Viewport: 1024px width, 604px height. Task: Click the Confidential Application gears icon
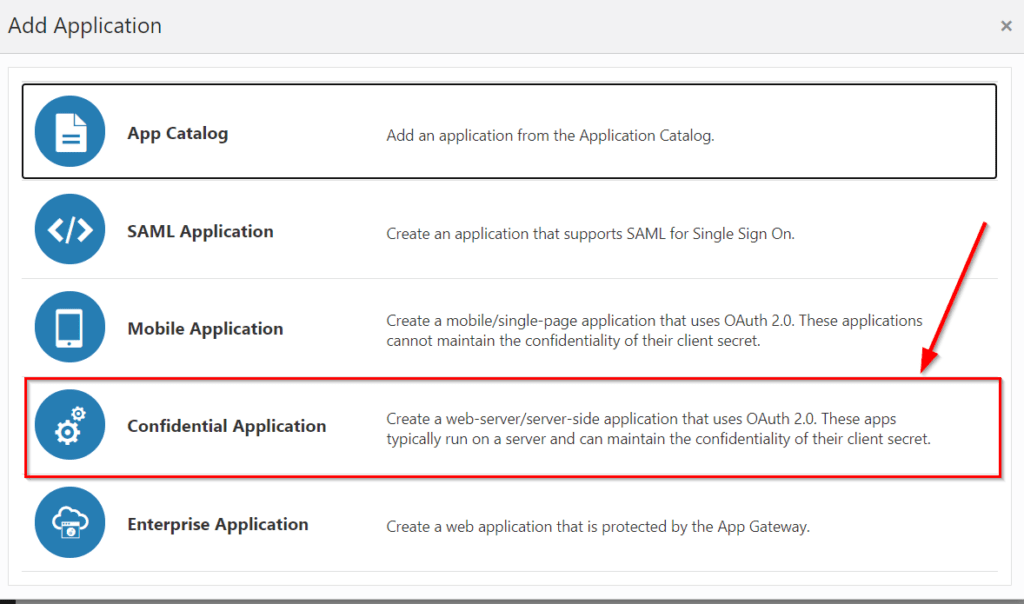coord(69,425)
